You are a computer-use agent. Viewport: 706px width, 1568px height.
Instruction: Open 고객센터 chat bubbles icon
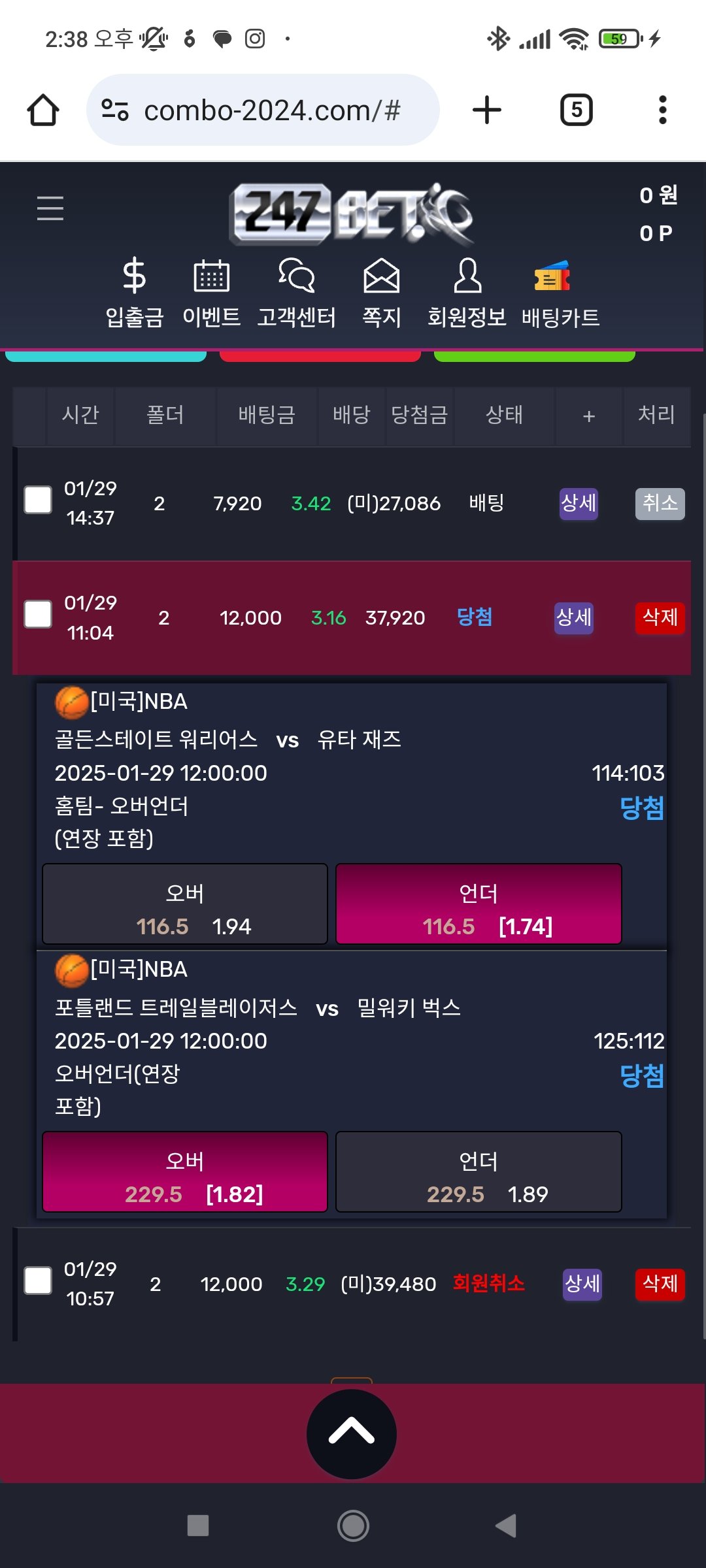pos(296,276)
